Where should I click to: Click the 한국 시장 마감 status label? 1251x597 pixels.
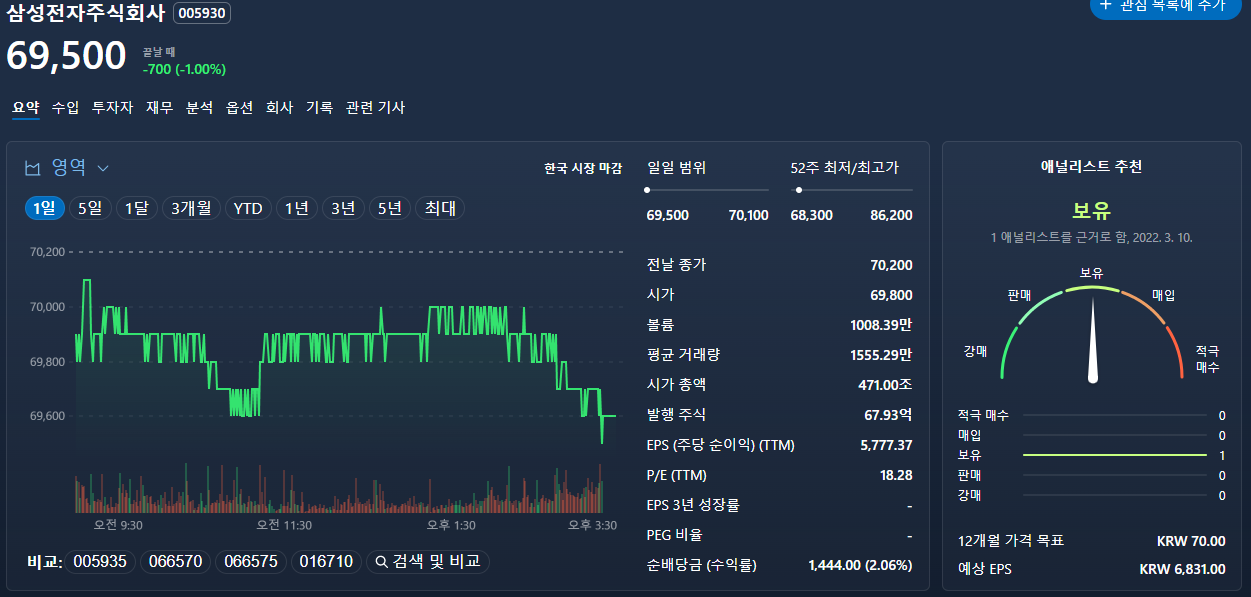583,168
